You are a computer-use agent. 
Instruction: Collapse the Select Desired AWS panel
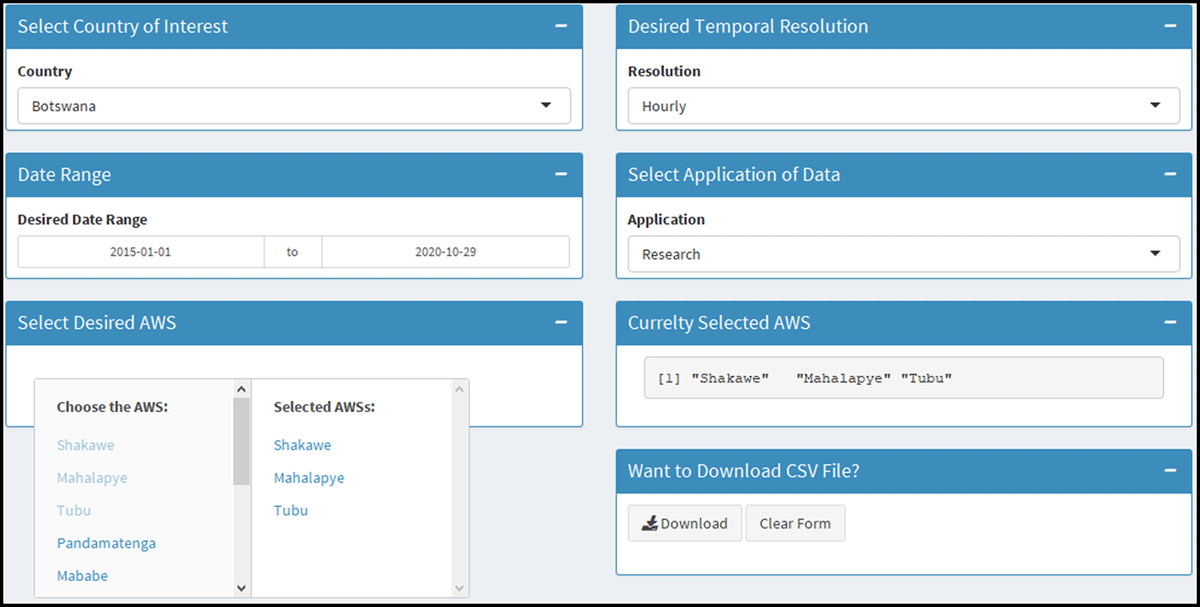click(x=560, y=323)
